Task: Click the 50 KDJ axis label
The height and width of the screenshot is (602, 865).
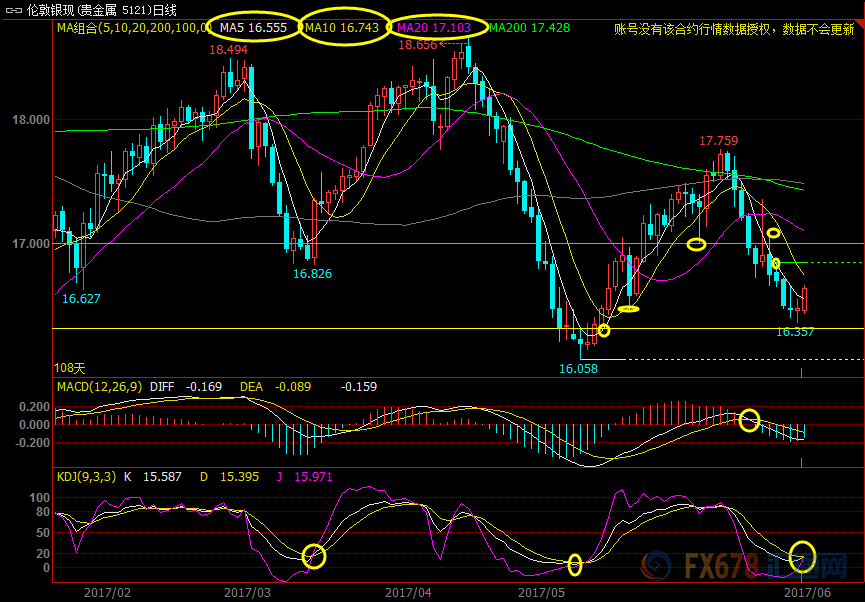Action: click(43, 533)
